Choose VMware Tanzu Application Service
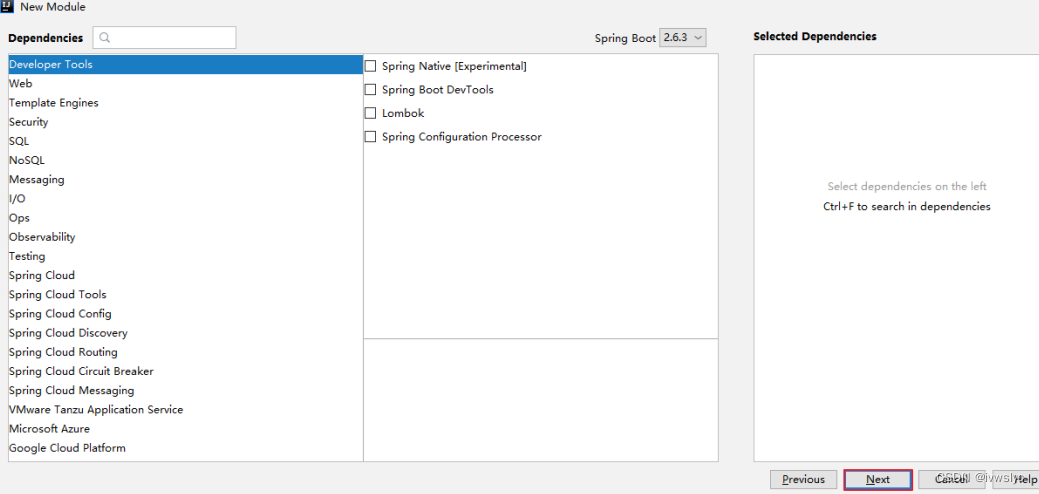This screenshot has width=1039, height=494. pyautogui.click(x=186, y=411)
